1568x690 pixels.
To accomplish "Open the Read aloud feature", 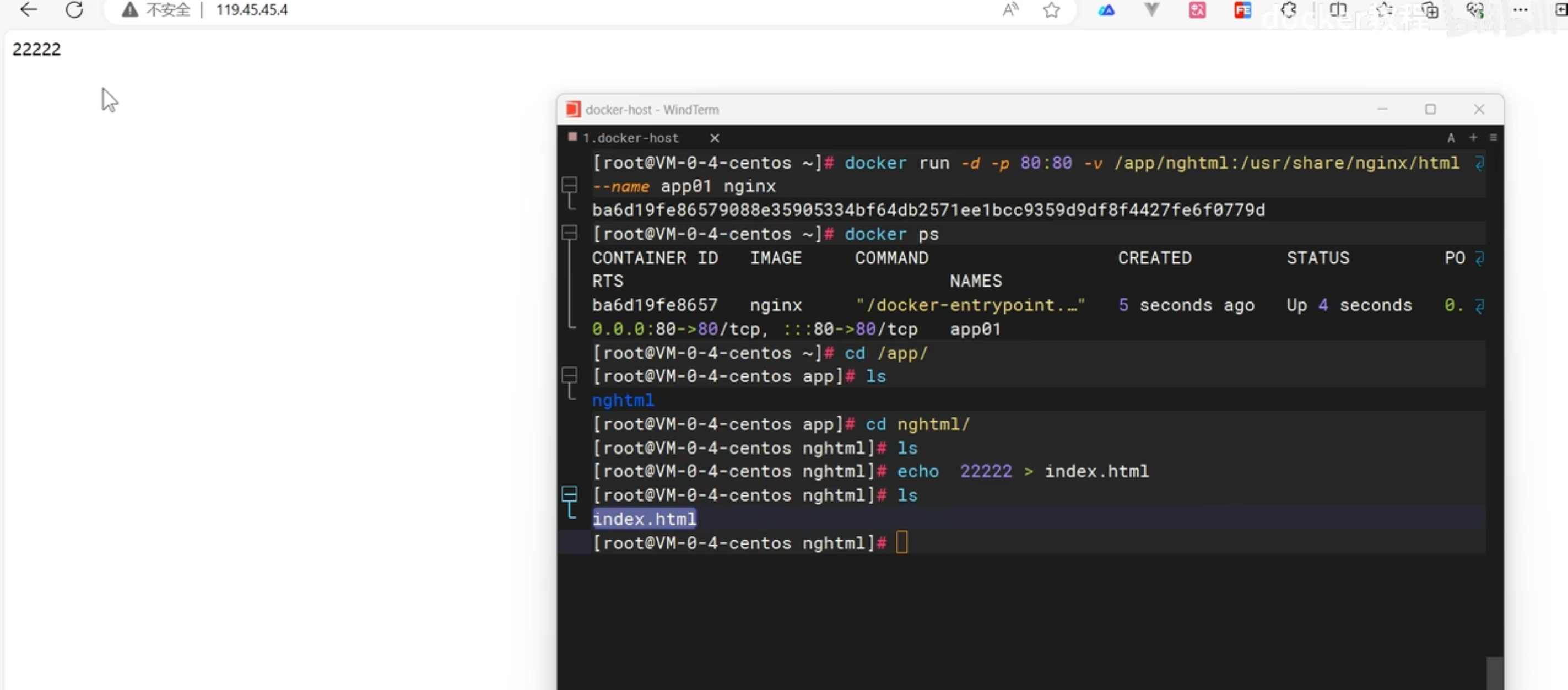I will 1010,9.
